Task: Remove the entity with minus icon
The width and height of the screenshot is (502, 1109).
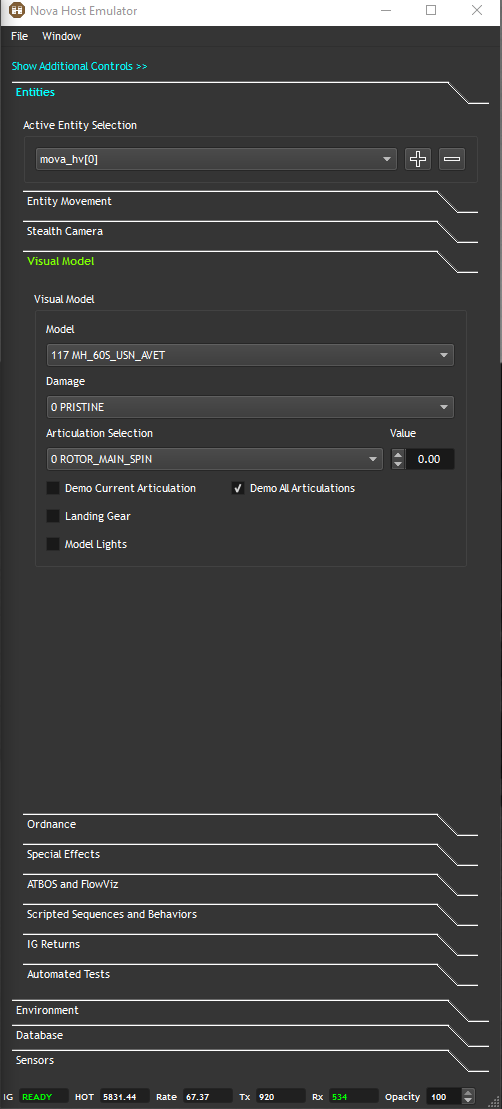Action: 452,159
